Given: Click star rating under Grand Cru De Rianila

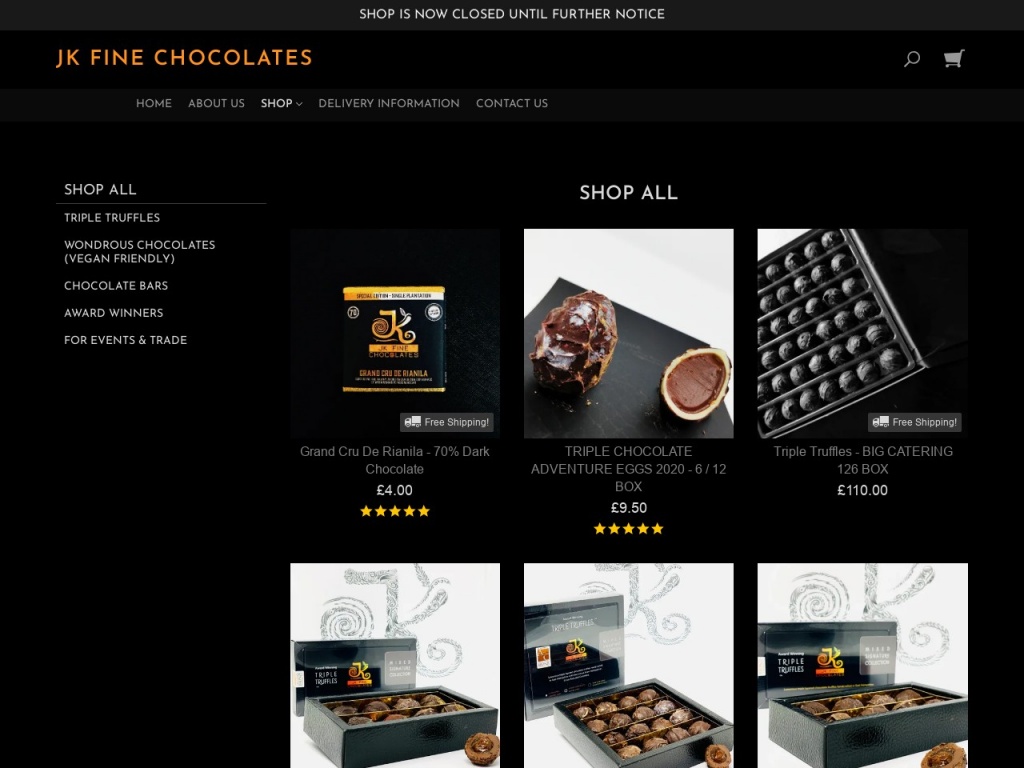Looking at the screenshot, I should [x=395, y=511].
